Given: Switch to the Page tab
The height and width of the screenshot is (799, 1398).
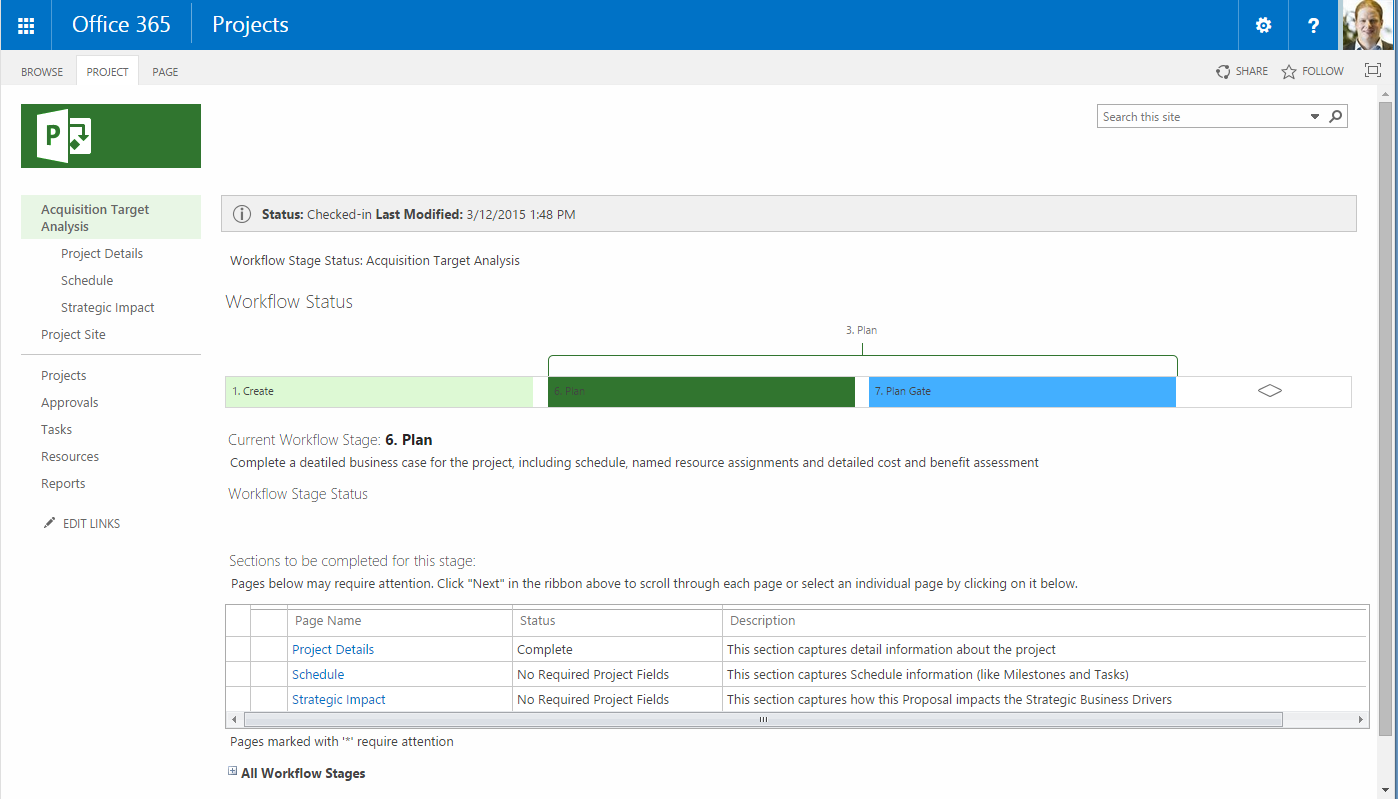Looking at the screenshot, I should 165,72.
